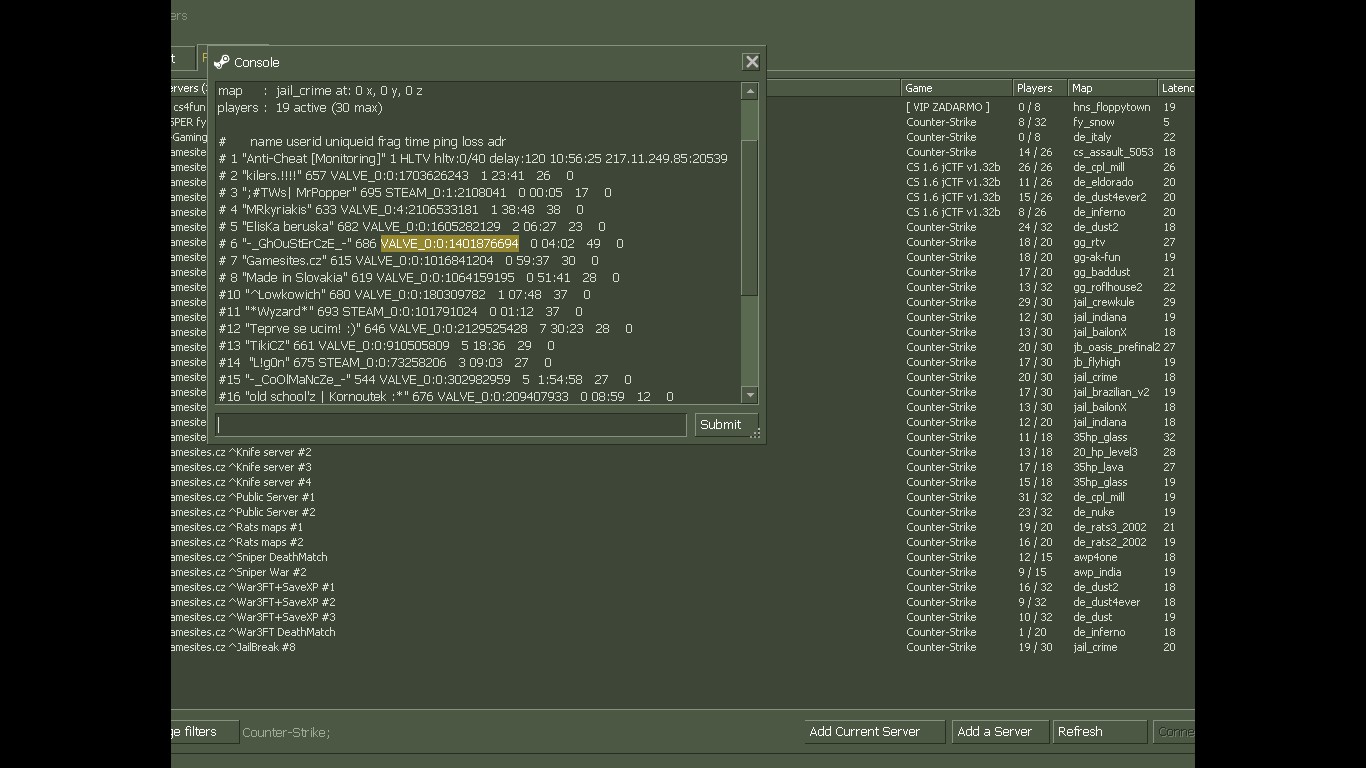Sort server list by Latency column
1366x768 pixels.
(x=1177, y=88)
